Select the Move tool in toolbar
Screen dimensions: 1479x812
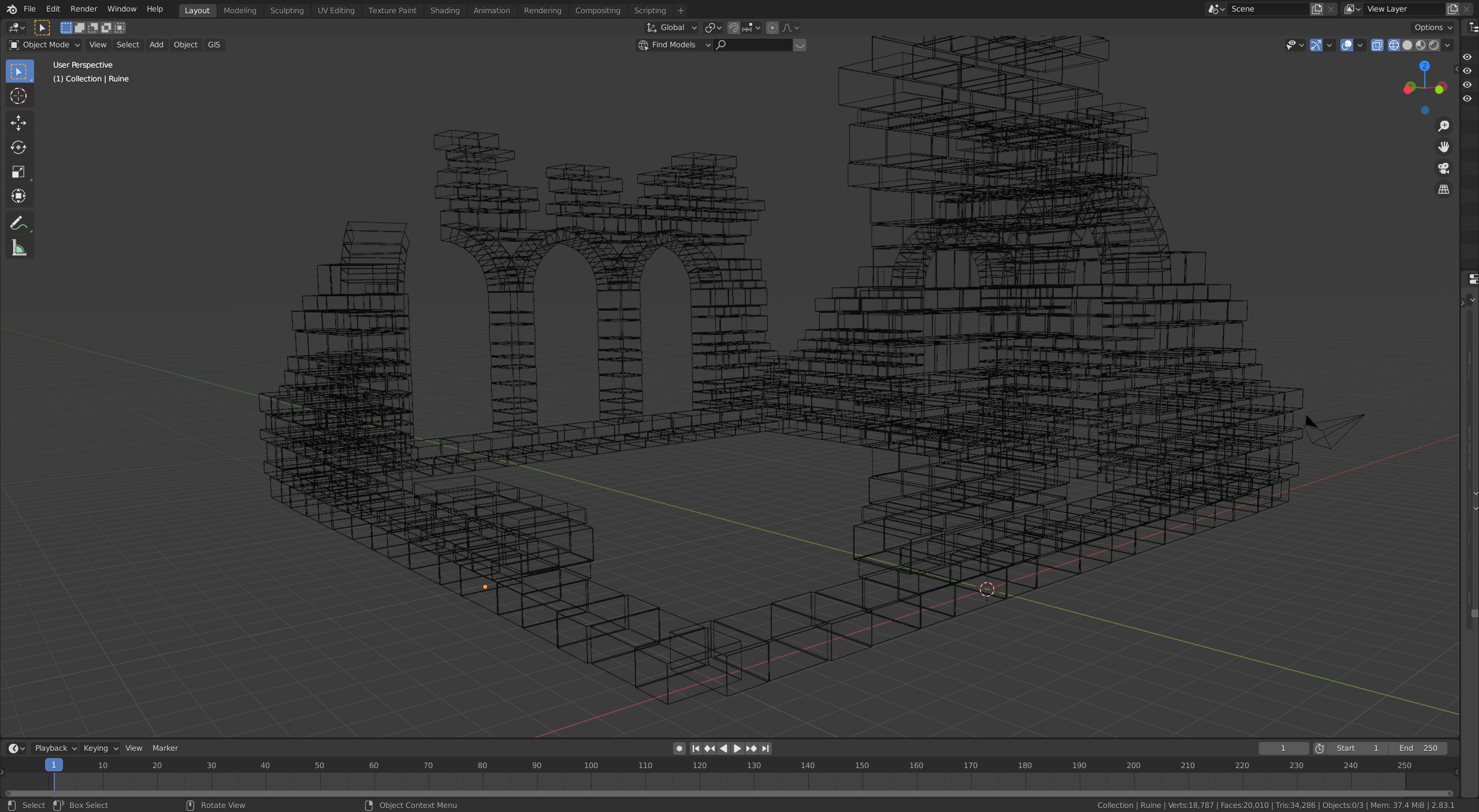click(x=18, y=122)
